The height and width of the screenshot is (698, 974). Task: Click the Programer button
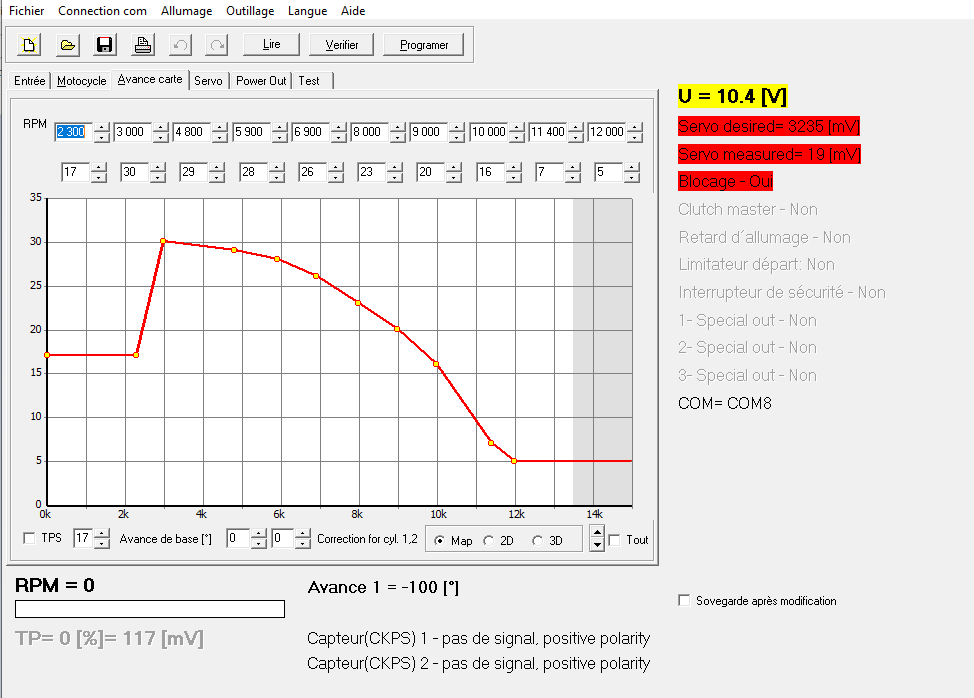[424, 45]
